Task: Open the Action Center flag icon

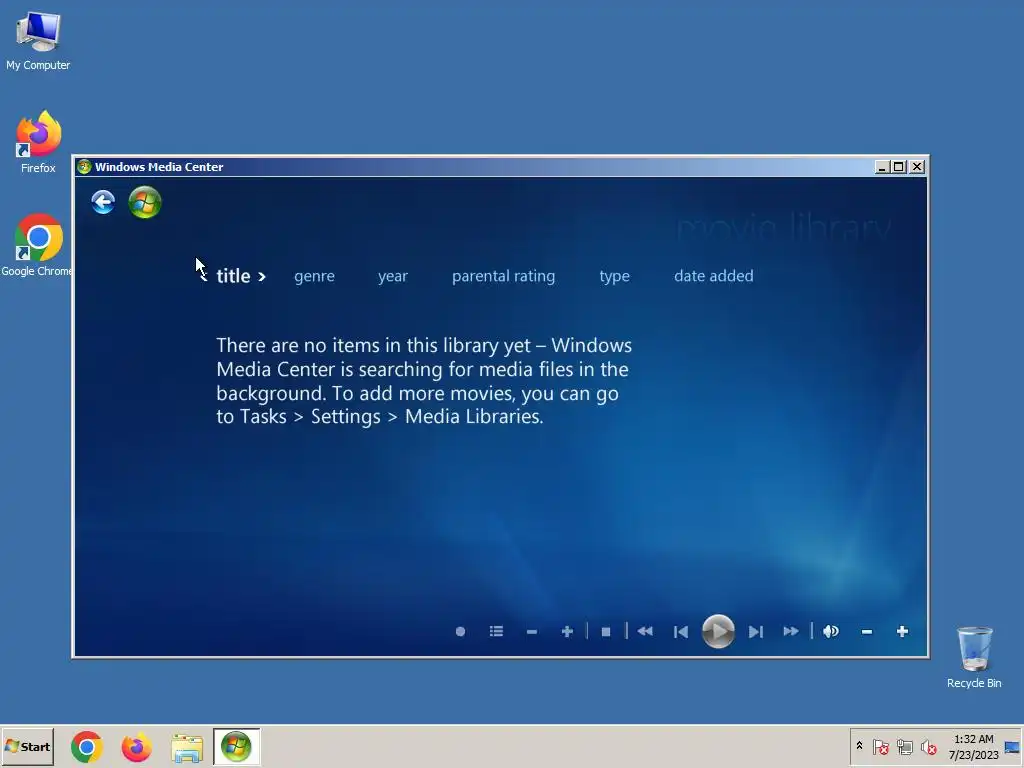Action: click(x=880, y=746)
